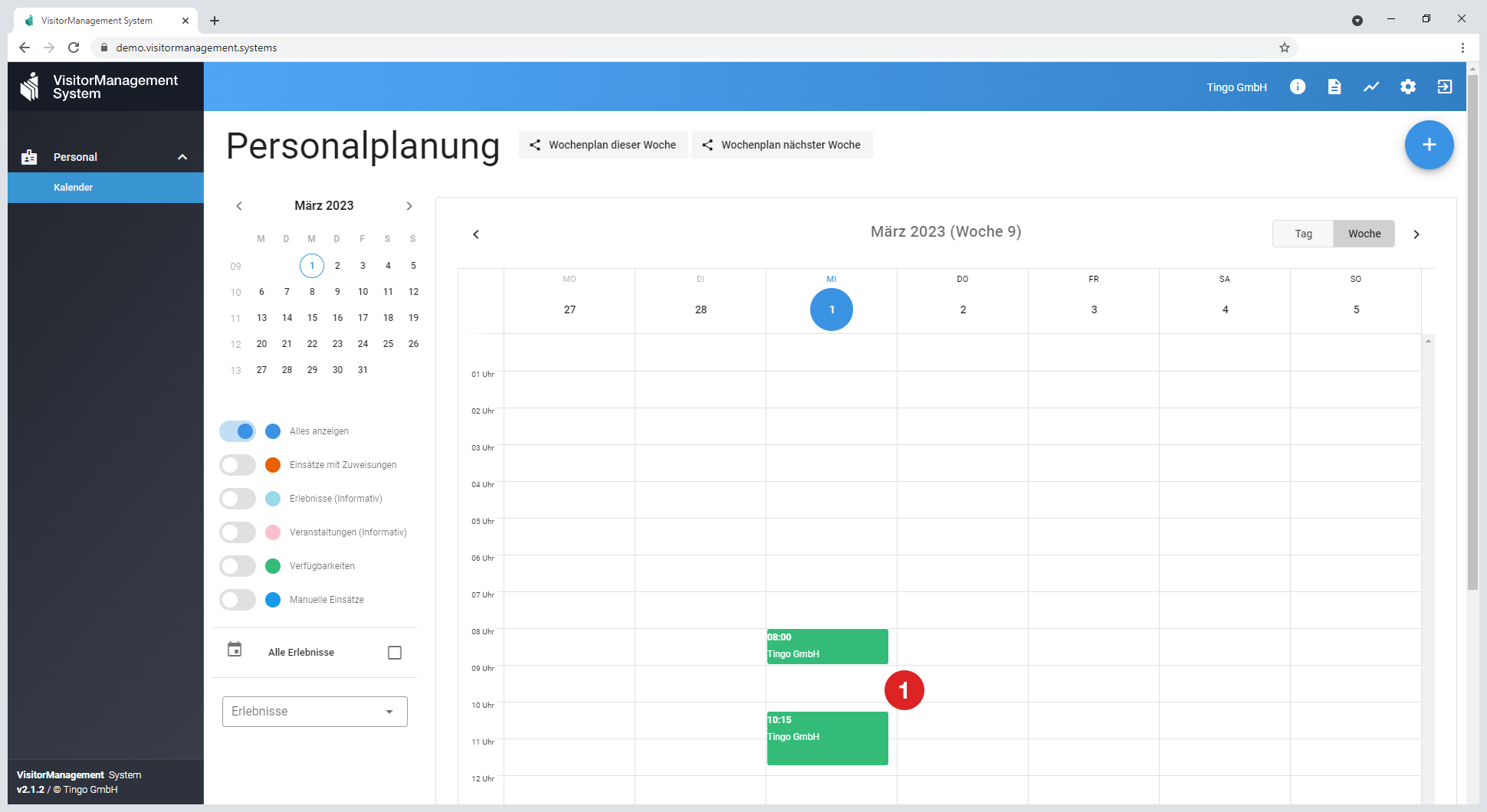Click the bookmark star in address bar
The width and height of the screenshot is (1487, 812).
(x=1285, y=47)
